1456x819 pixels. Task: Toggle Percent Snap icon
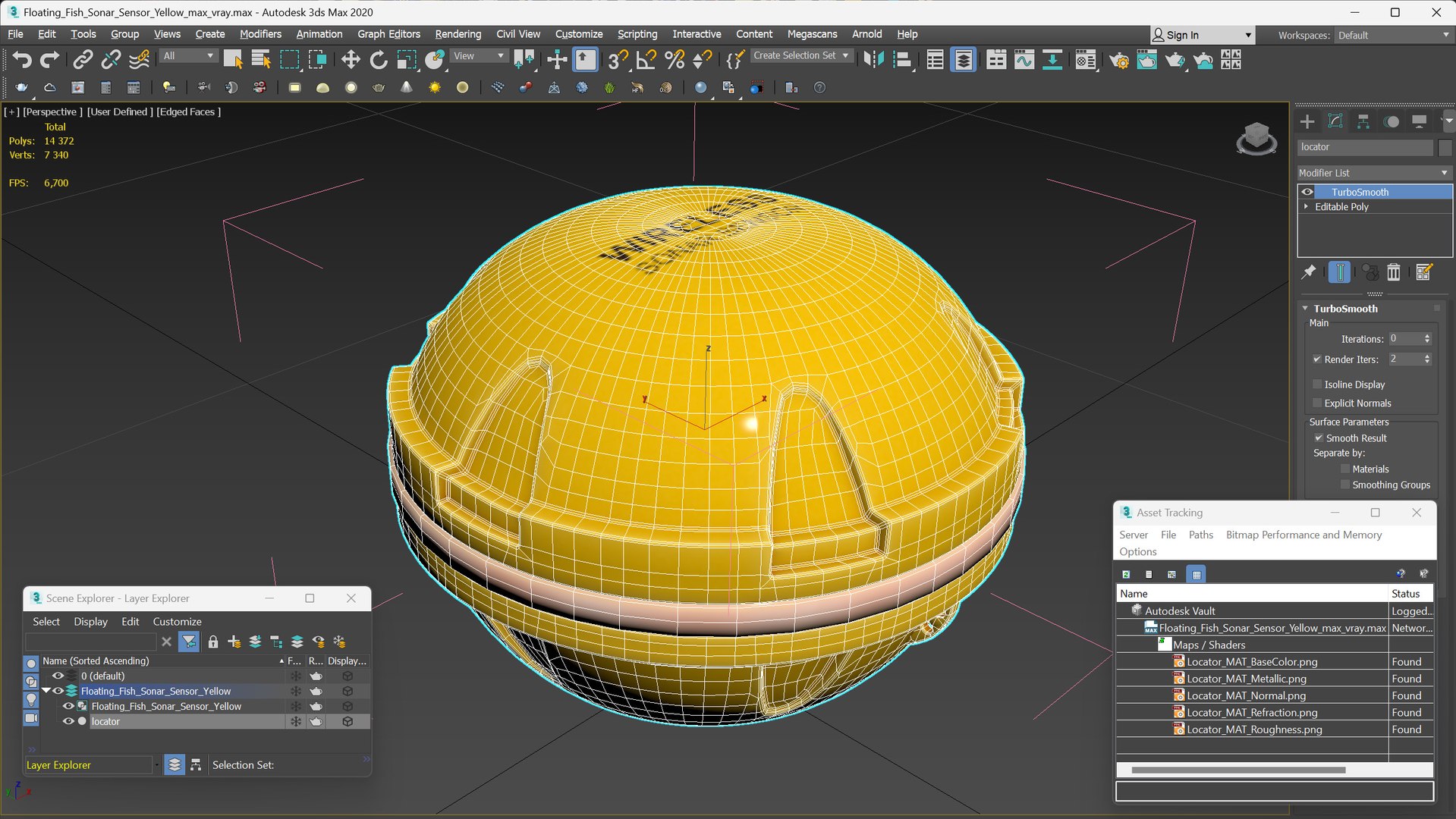coord(675,59)
